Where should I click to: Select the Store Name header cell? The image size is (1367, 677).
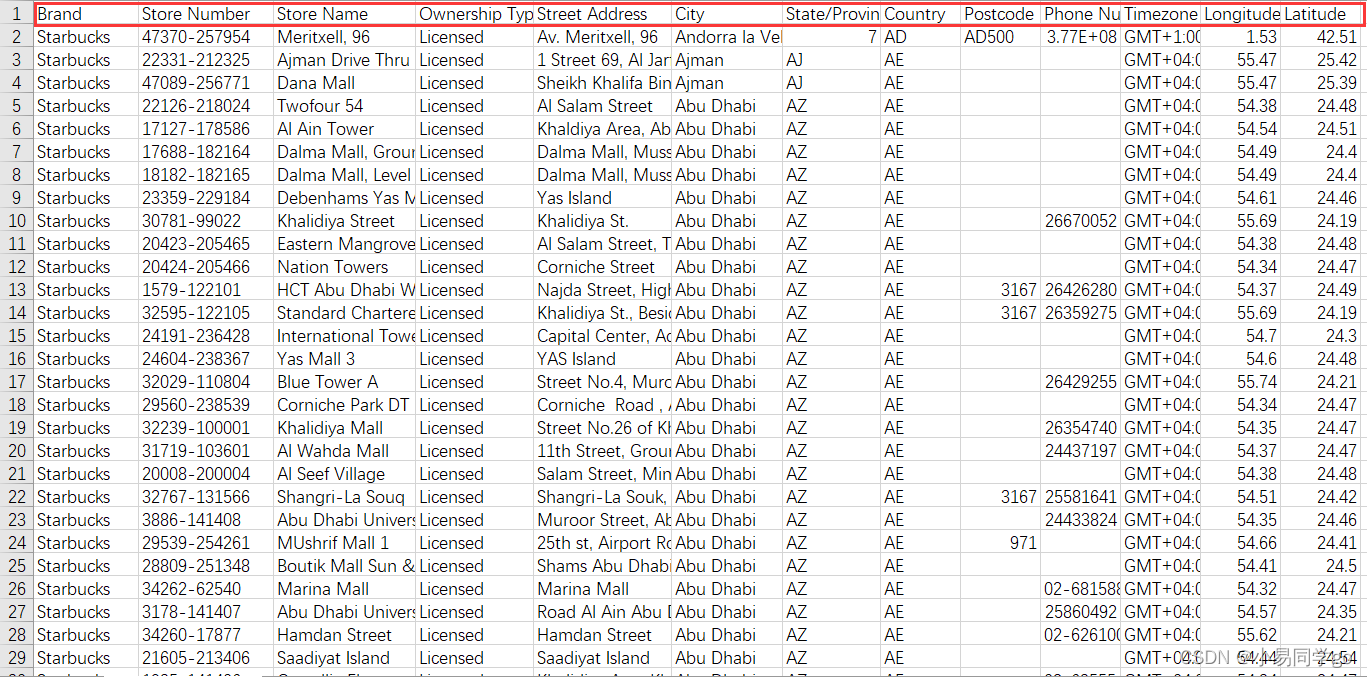point(345,14)
